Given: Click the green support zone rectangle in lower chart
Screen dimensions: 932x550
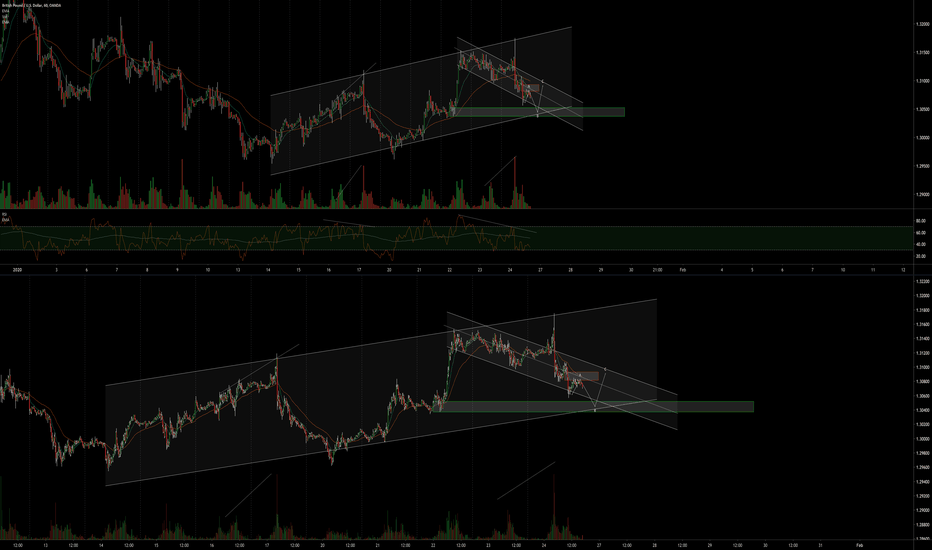Looking at the screenshot, I should point(700,406).
